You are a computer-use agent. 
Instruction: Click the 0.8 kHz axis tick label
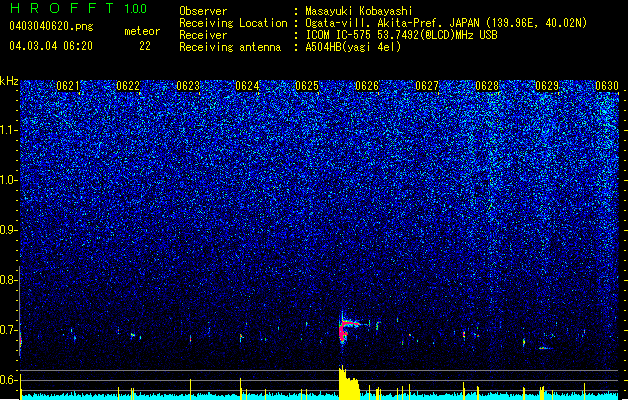point(8,280)
